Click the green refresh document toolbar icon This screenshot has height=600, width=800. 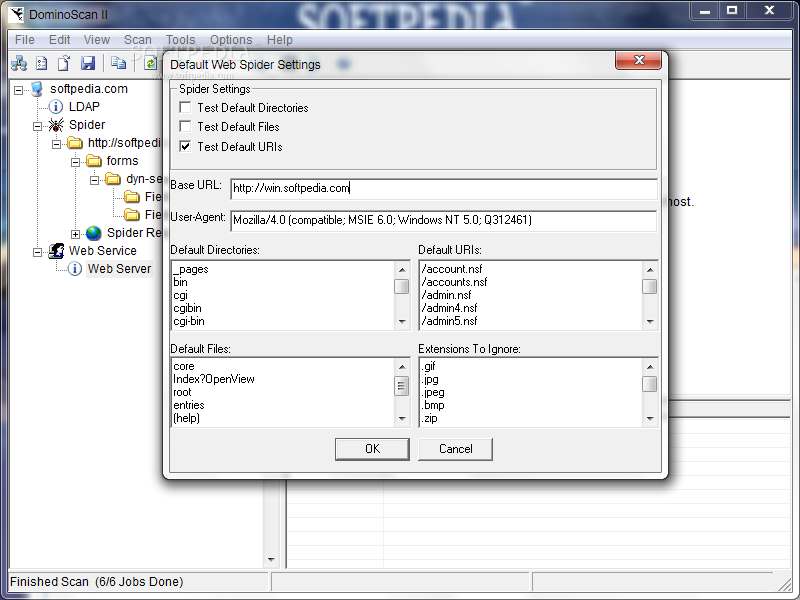151,63
